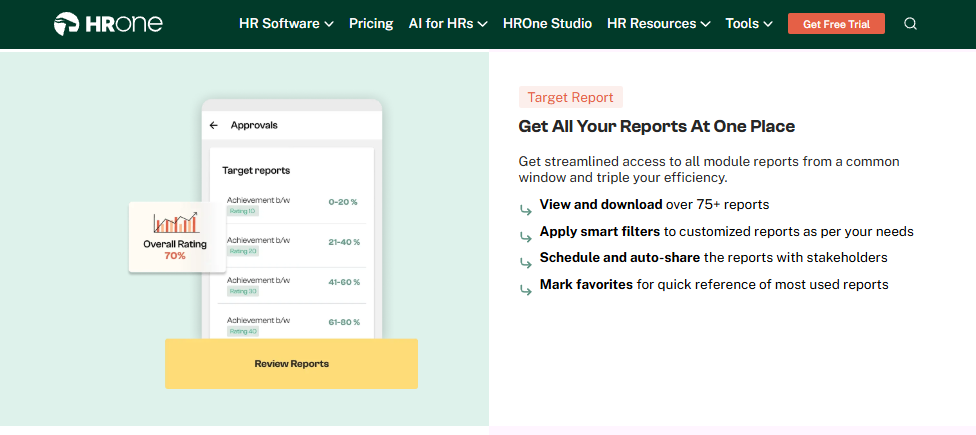The height and width of the screenshot is (435, 976).
Task: Click the Schedule and auto-share bold text
Action: pyautogui.click(x=620, y=258)
